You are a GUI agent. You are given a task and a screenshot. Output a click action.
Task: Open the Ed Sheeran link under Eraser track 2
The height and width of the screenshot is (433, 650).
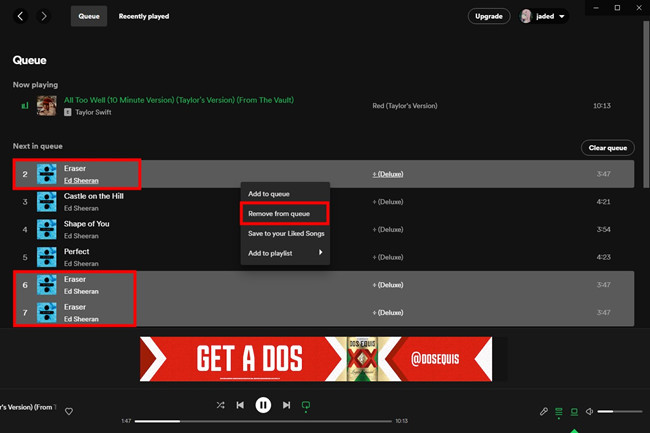tap(81, 181)
